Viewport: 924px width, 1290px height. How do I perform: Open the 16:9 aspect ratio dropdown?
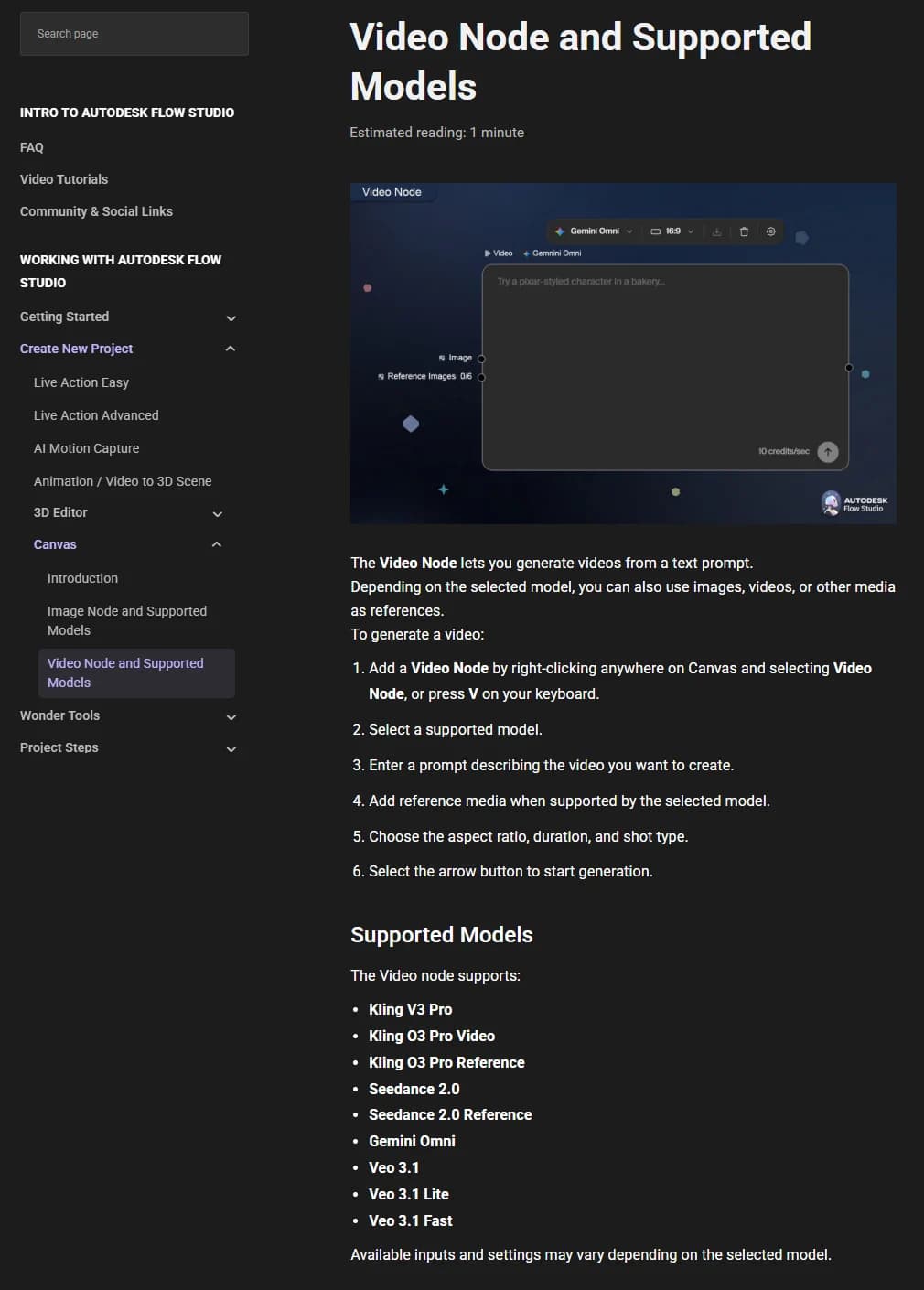tap(672, 231)
